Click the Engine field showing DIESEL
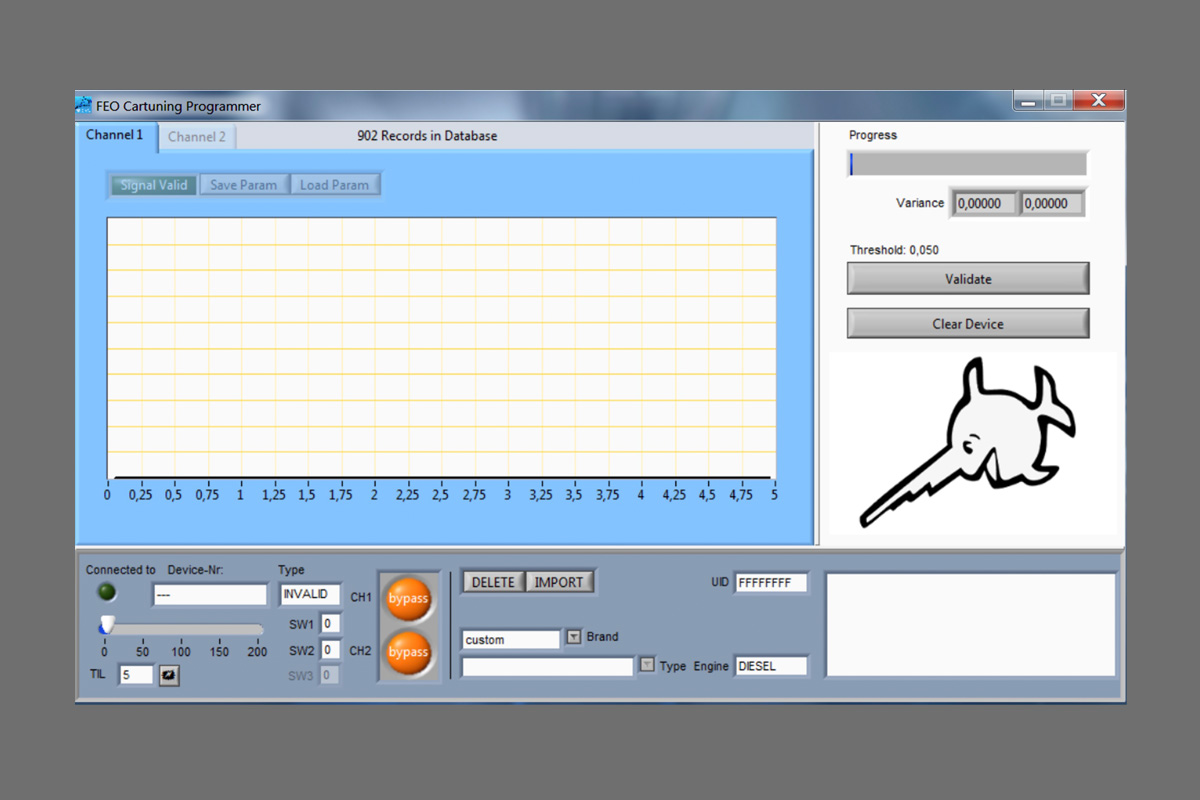1200x800 pixels. point(770,666)
